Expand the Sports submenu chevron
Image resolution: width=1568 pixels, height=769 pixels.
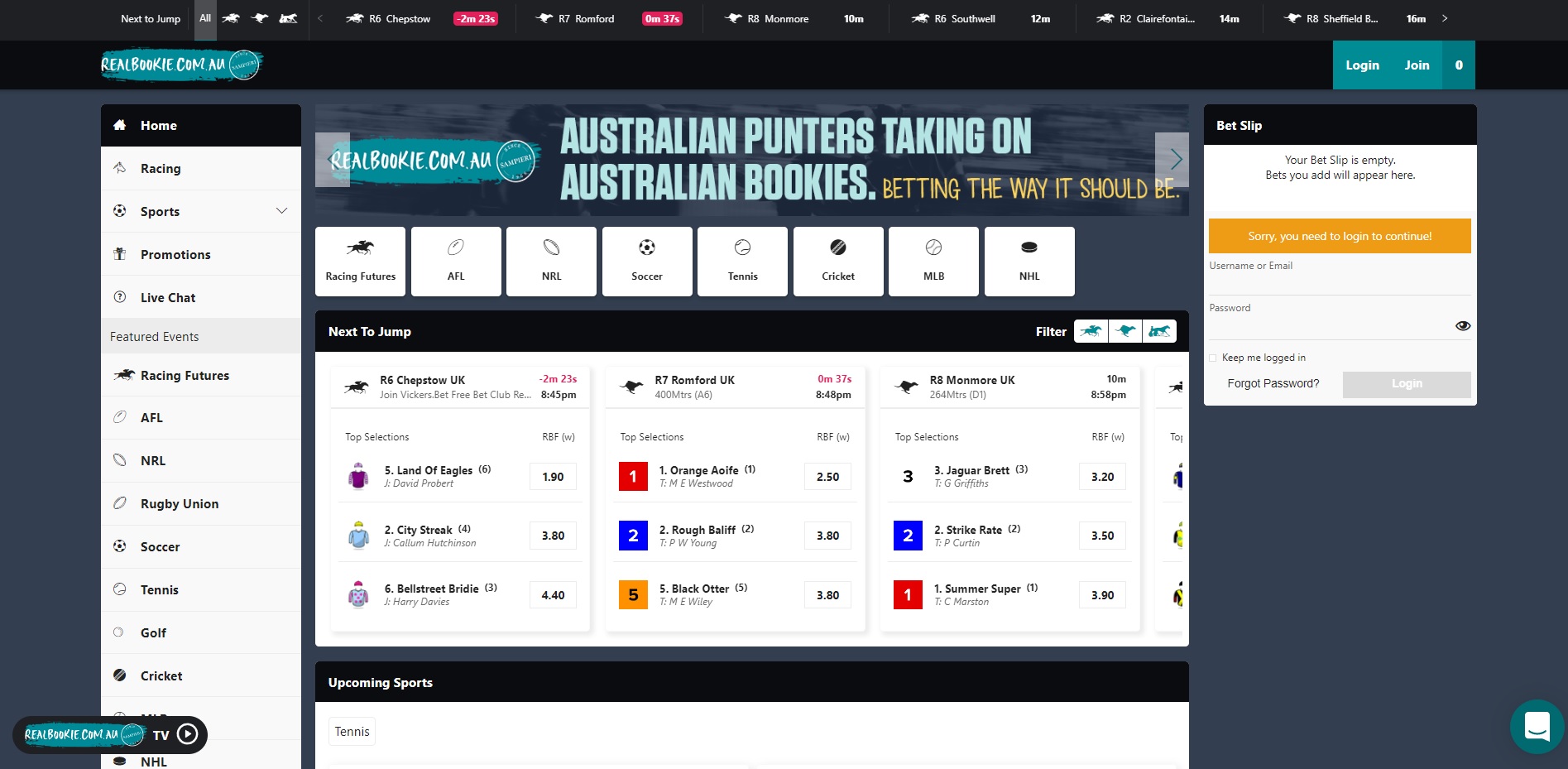281,211
